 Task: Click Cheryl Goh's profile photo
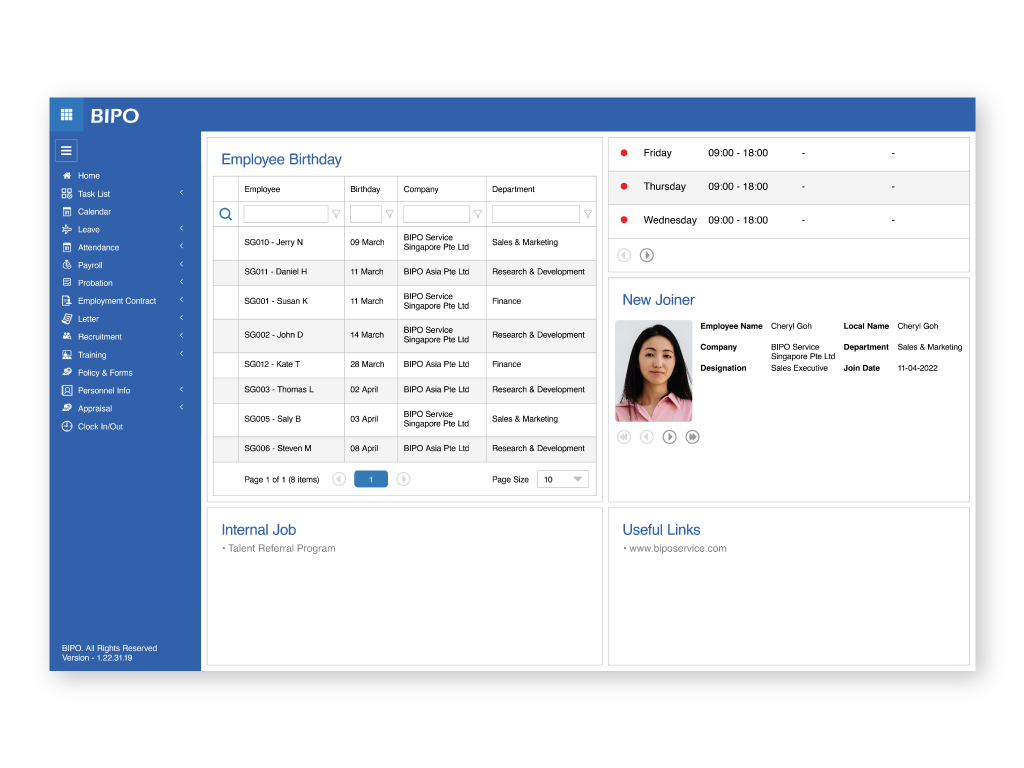pos(653,371)
